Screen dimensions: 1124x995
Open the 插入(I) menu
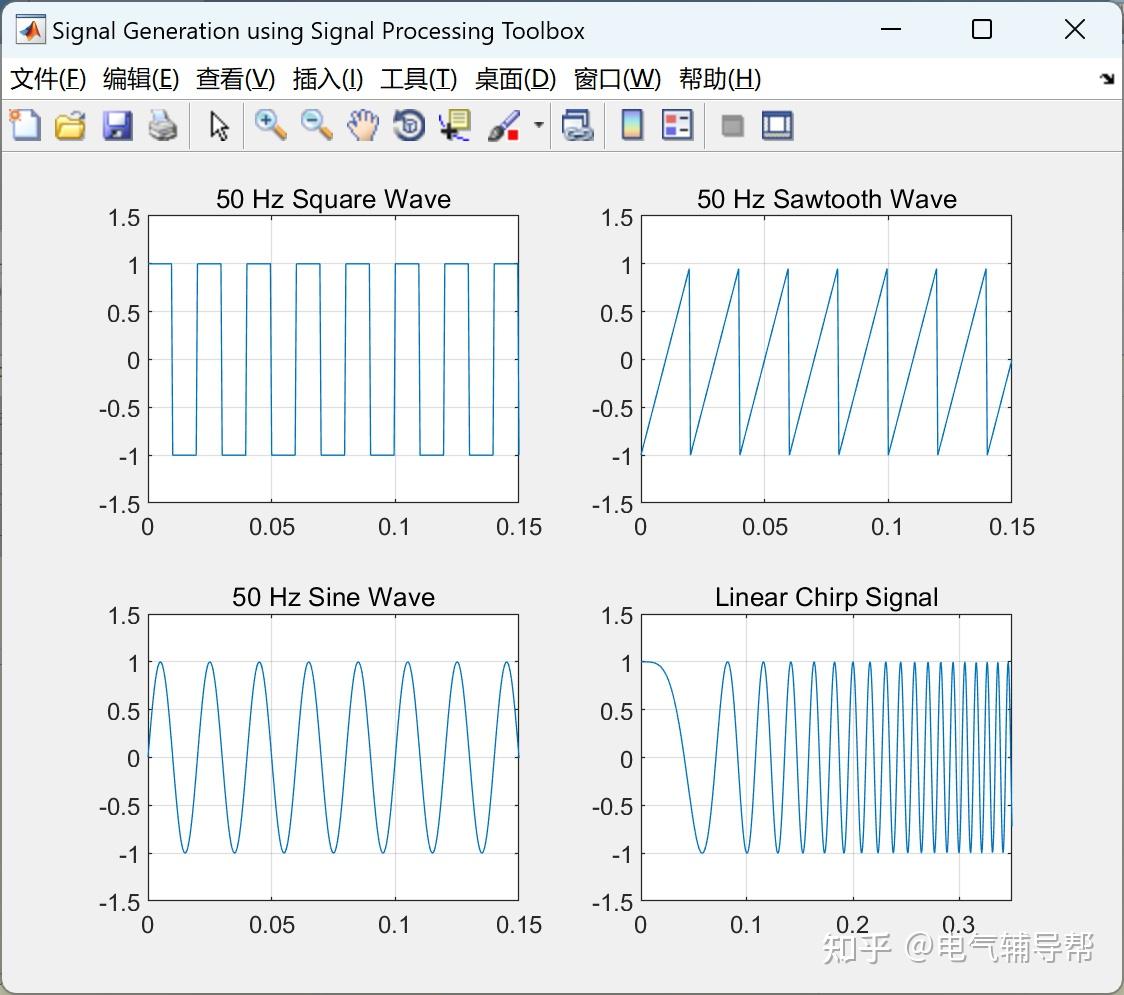[x=327, y=79]
